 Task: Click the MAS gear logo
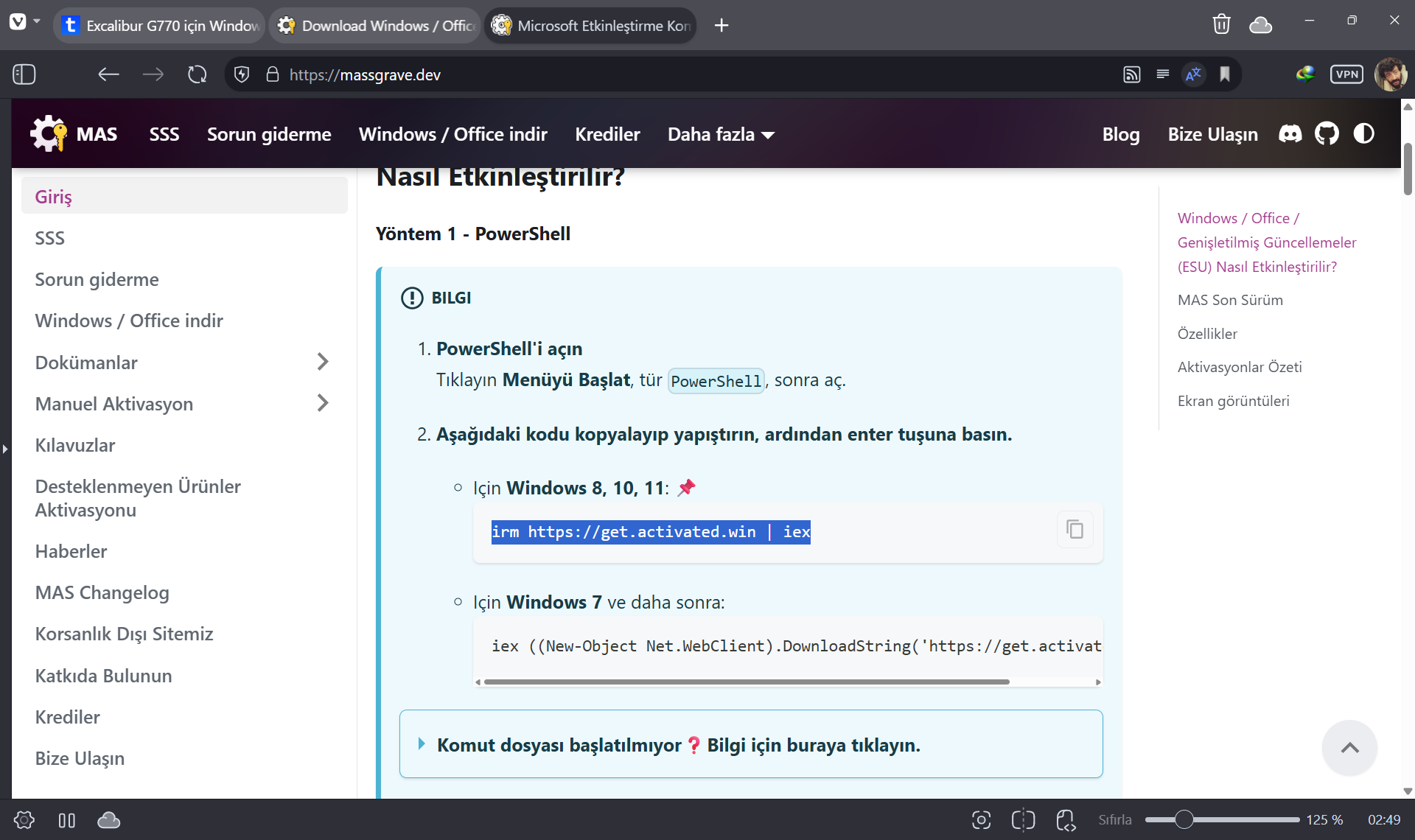coord(49,134)
